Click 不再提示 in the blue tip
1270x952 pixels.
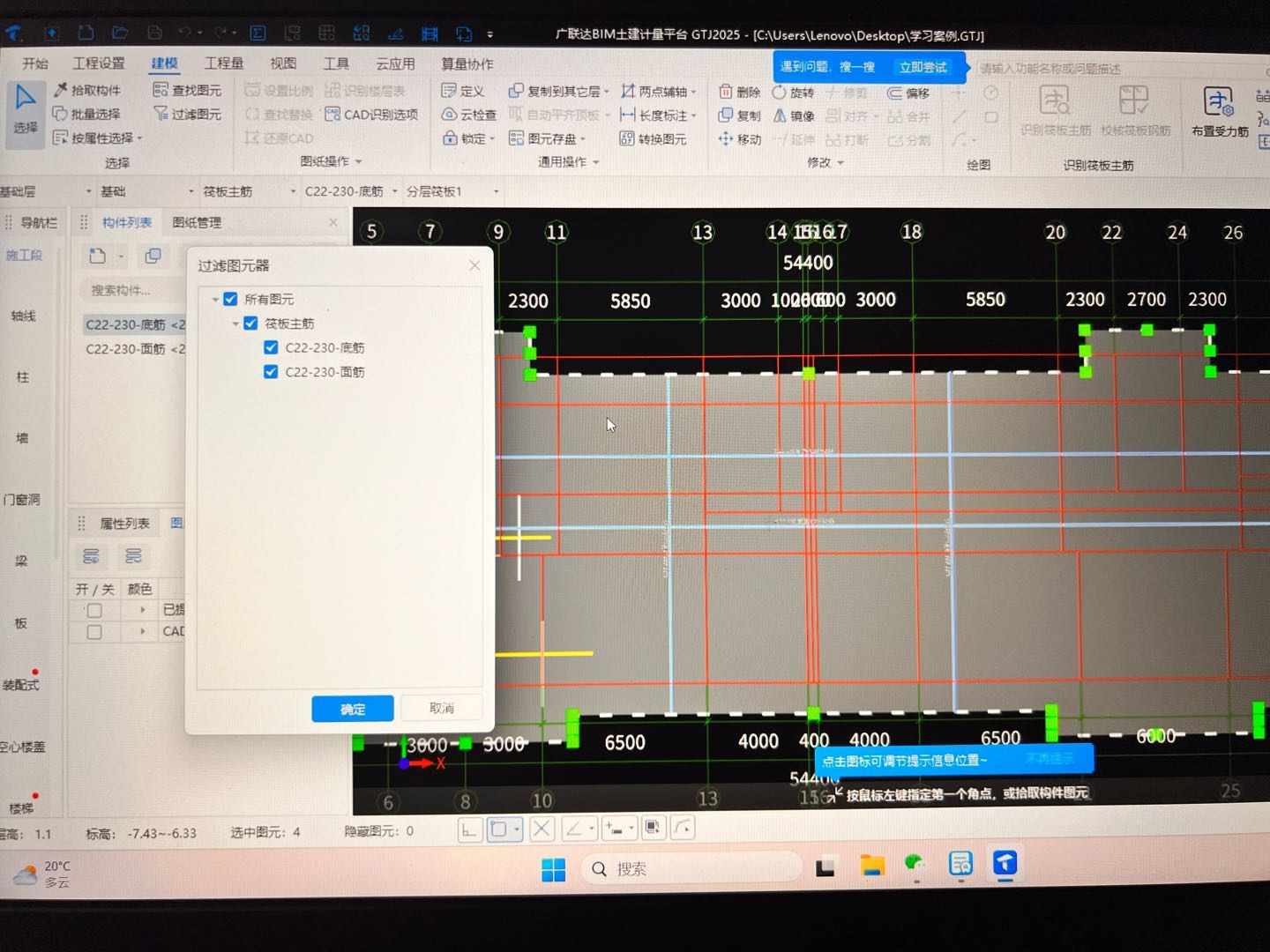pyautogui.click(x=1050, y=758)
